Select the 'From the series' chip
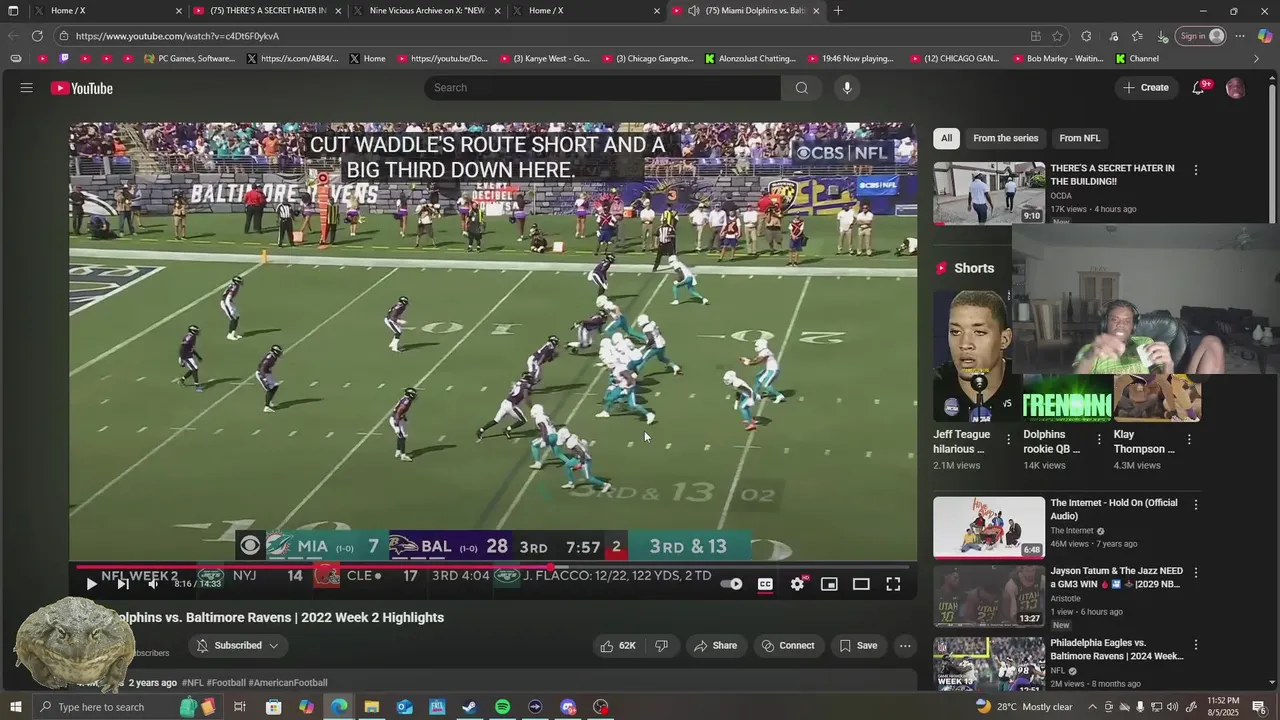This screenshot has width=1280, height=720. (x=1005, y=138)
